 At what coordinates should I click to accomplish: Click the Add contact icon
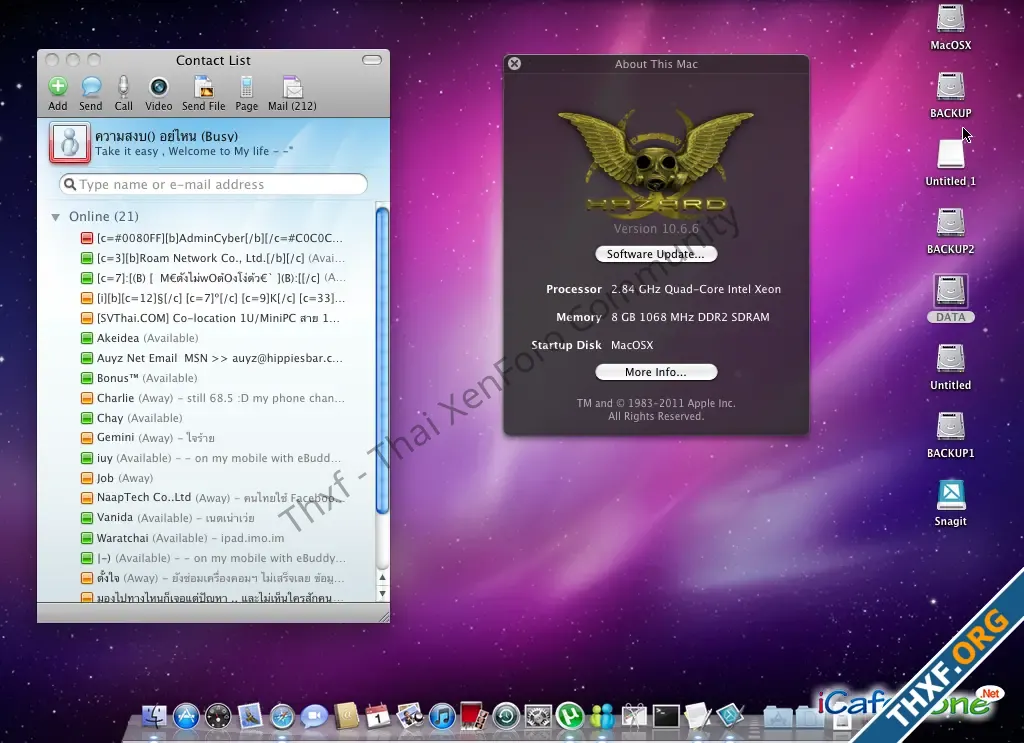tap(57, 87)
